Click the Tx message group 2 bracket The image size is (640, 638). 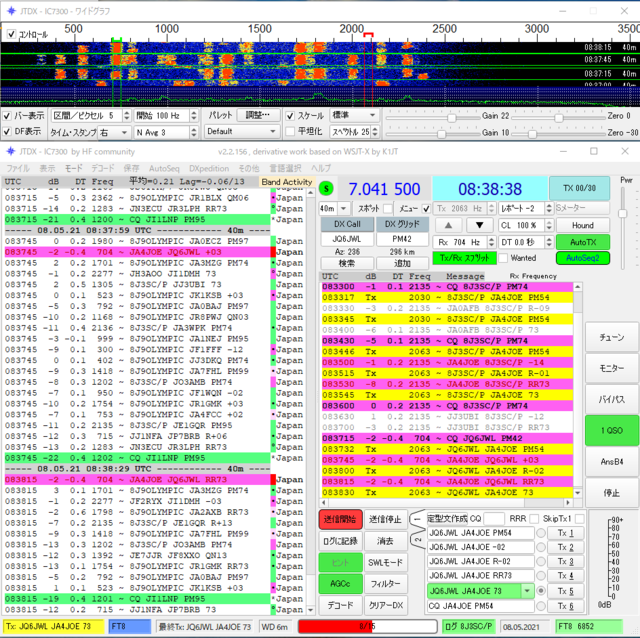point(417,540)
